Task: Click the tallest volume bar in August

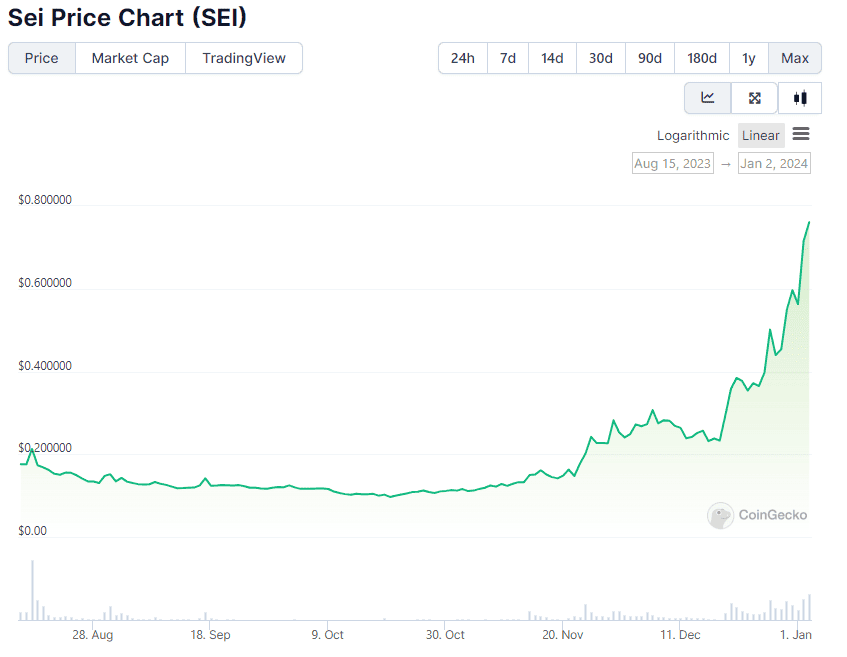Action: (x=32, y=590)
